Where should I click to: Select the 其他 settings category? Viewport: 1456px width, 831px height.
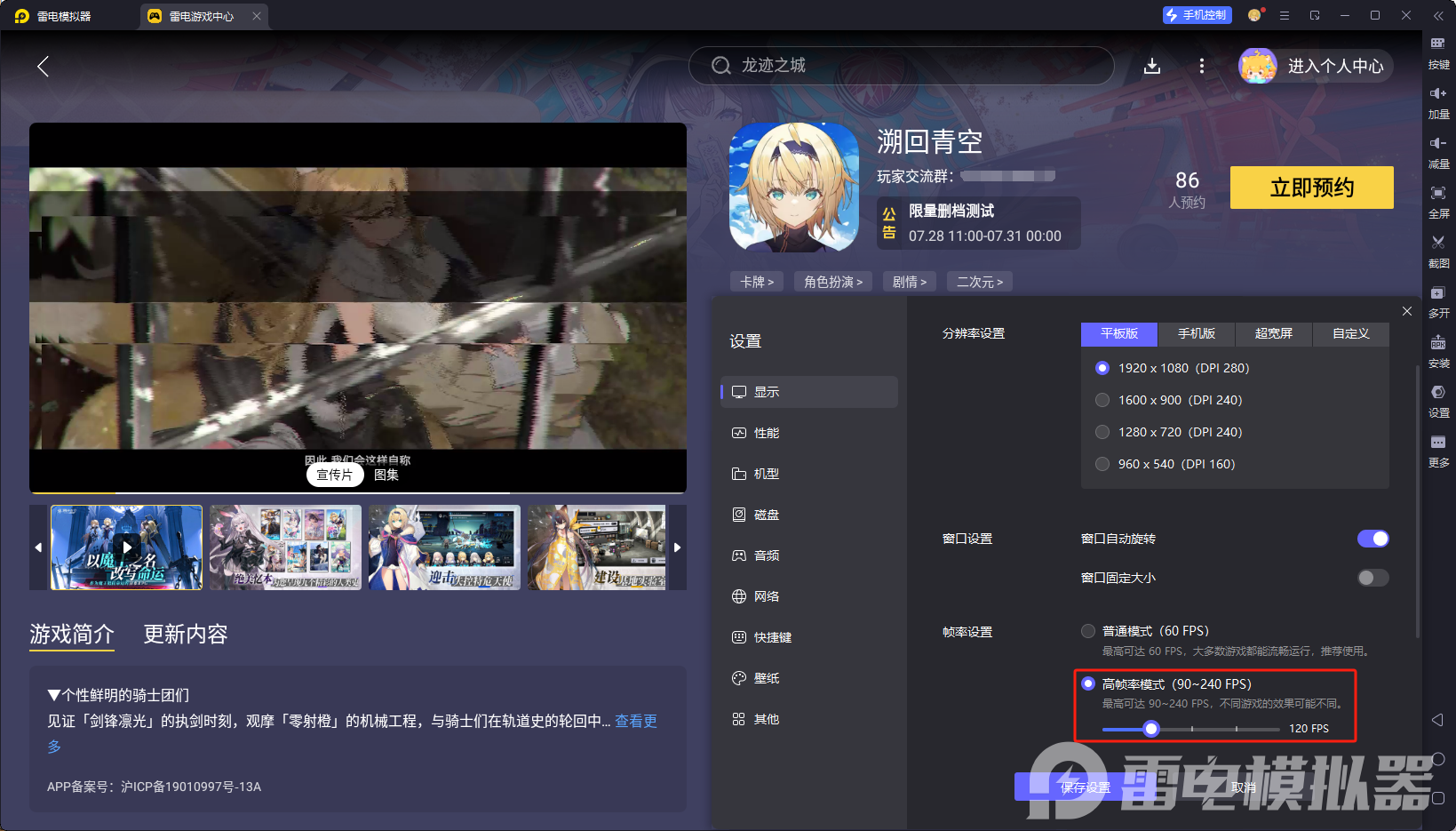pyautogui.click(x=809, y=719)
